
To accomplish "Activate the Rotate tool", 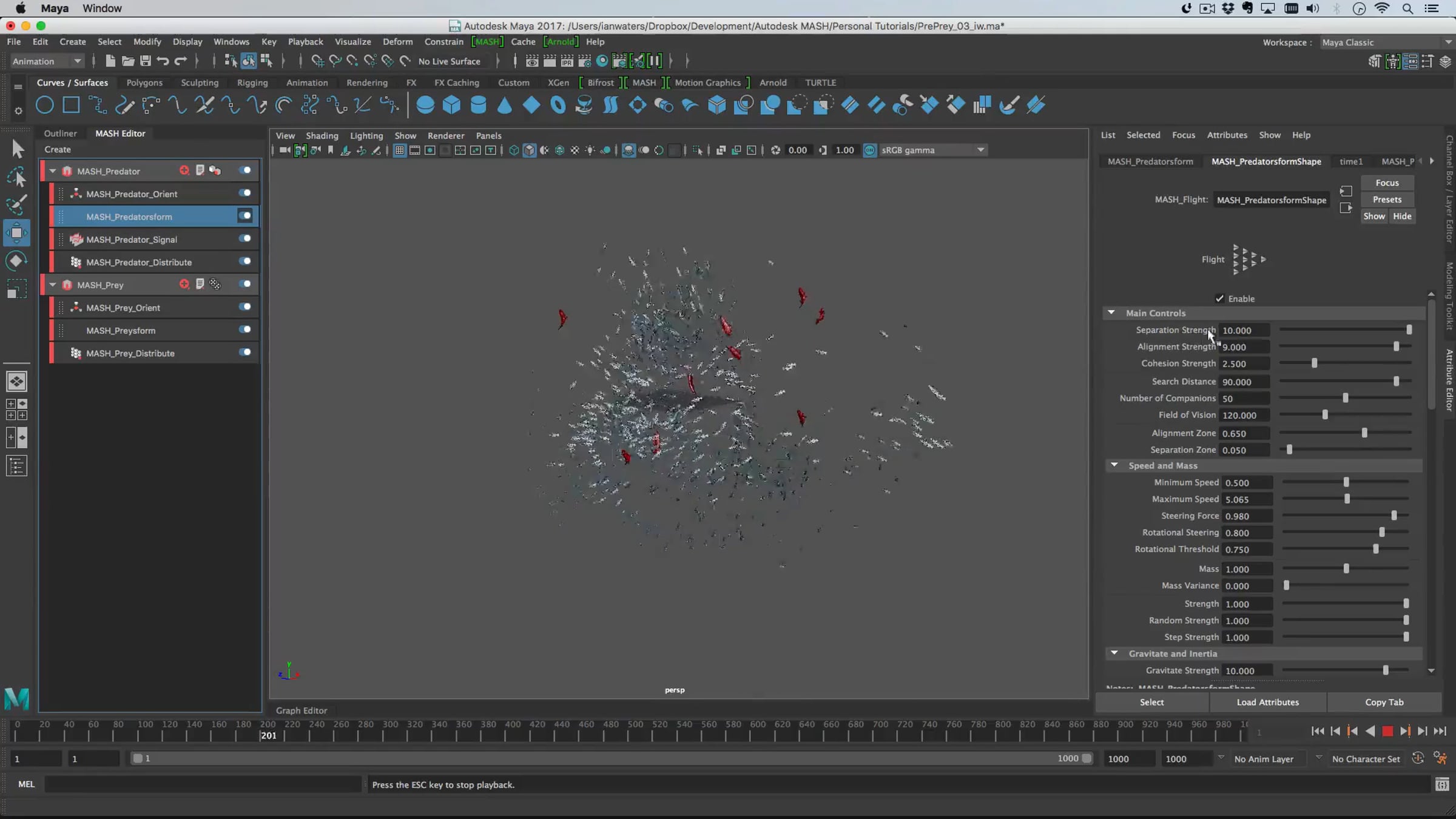I will click(17, 261).
